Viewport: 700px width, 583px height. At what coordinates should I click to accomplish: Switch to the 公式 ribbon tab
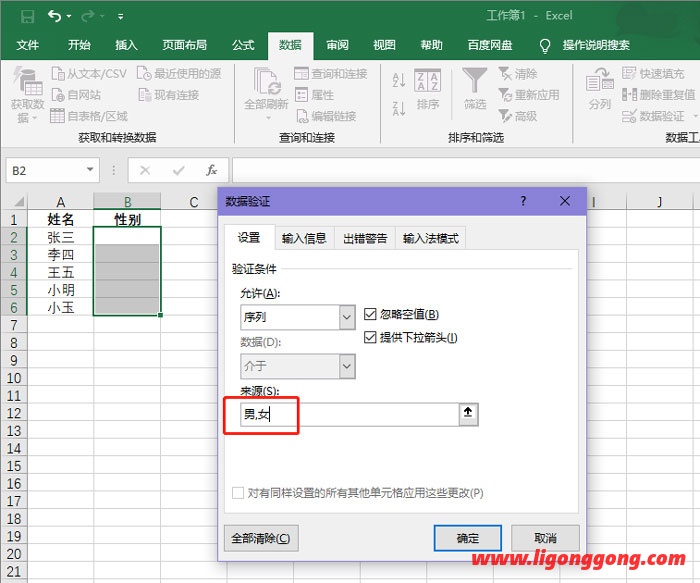pos(243,45)
